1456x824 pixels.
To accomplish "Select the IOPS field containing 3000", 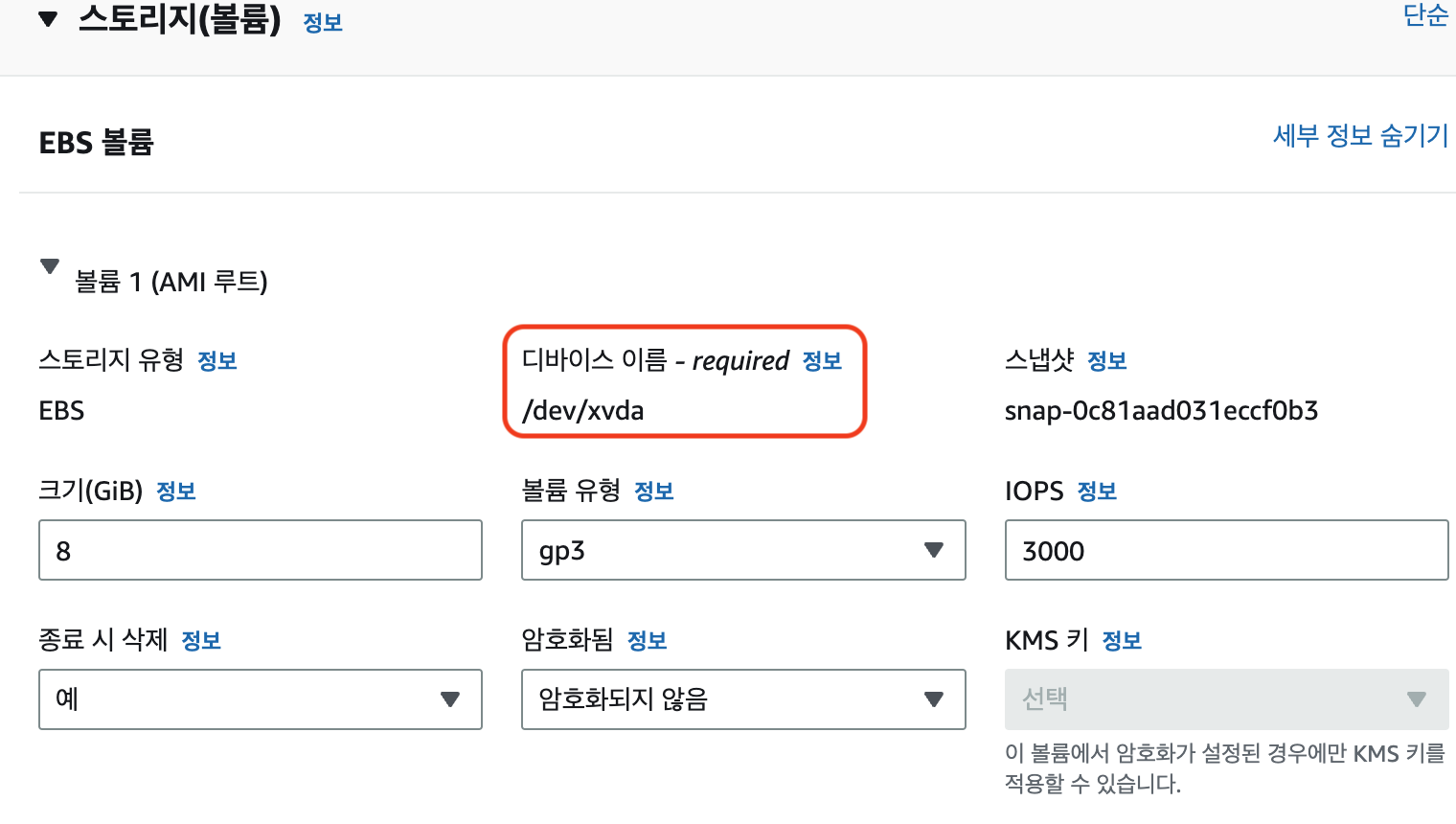I will (1226, 550).
